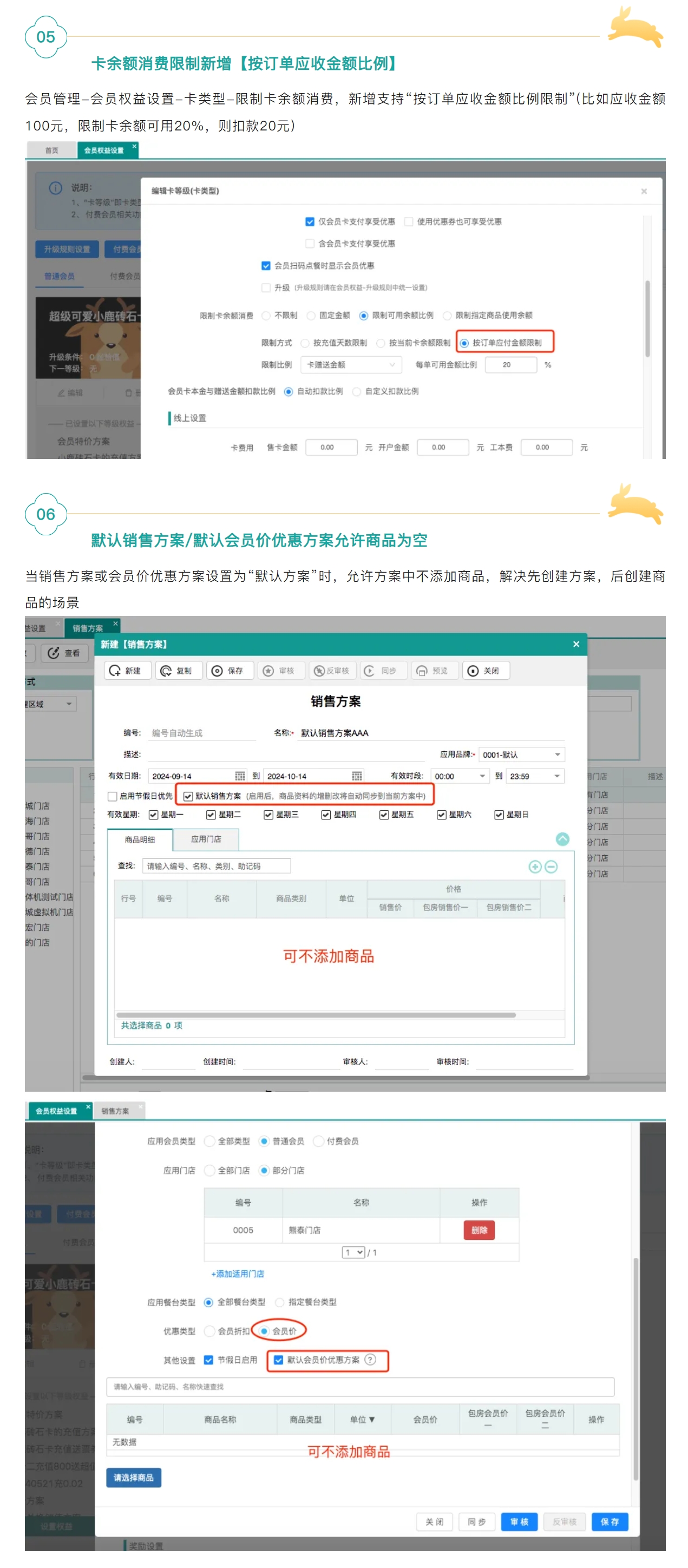688x1568 pixels.
Task: Toggle the 默认销售方案 checkbox
Action: click(188, 796)
